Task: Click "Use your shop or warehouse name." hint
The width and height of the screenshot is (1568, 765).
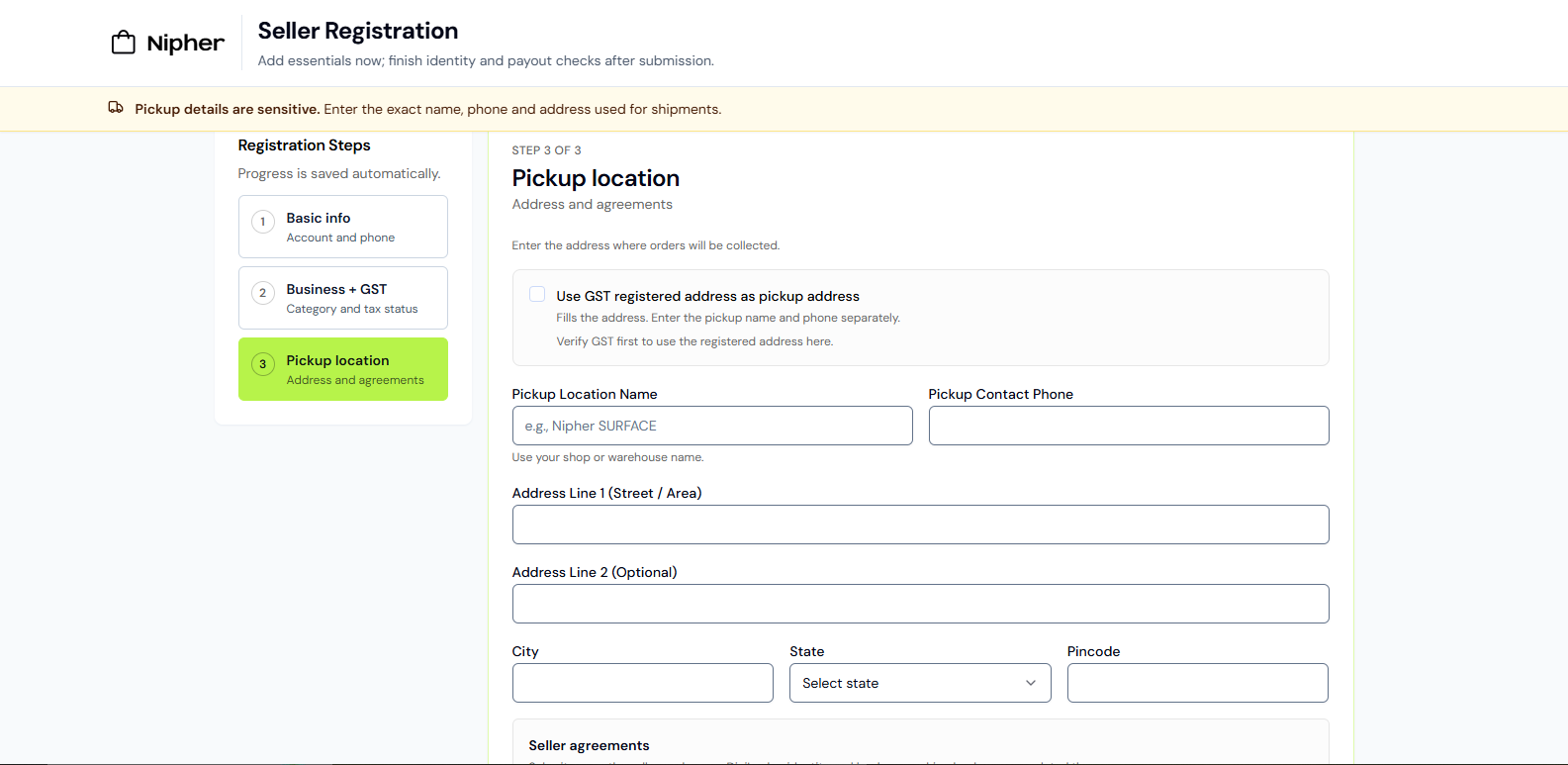Action: 608,457
